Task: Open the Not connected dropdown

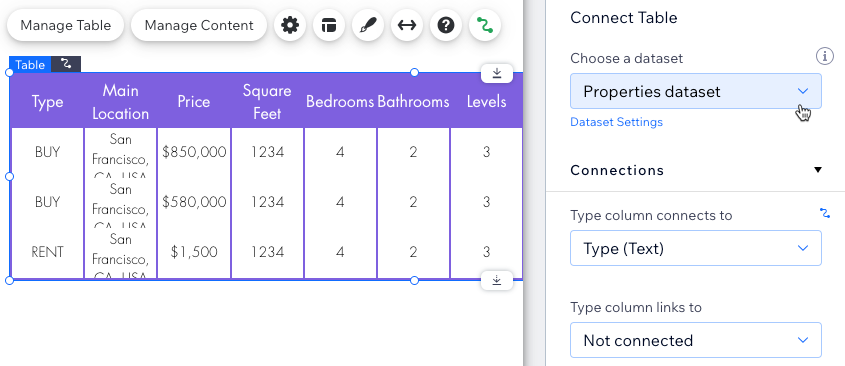Action: tap(696, 340)
